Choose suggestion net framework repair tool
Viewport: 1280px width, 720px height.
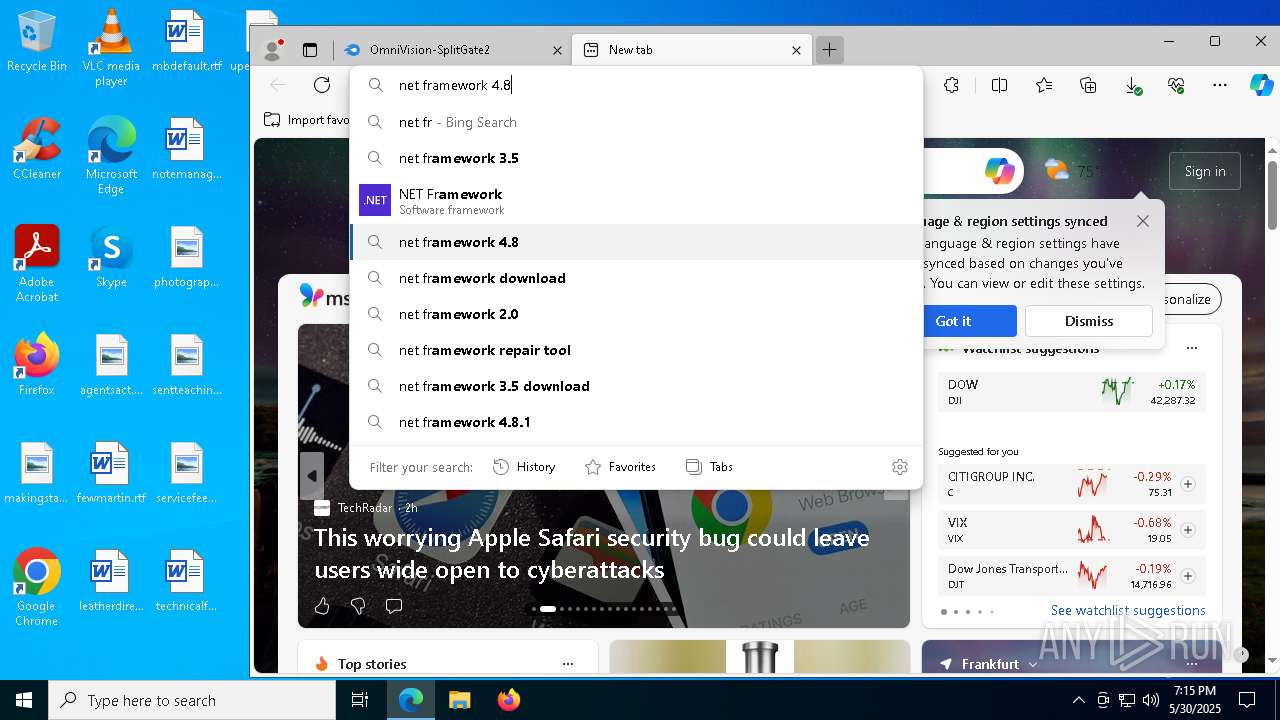pyautogui.click(x=636, y=350)
